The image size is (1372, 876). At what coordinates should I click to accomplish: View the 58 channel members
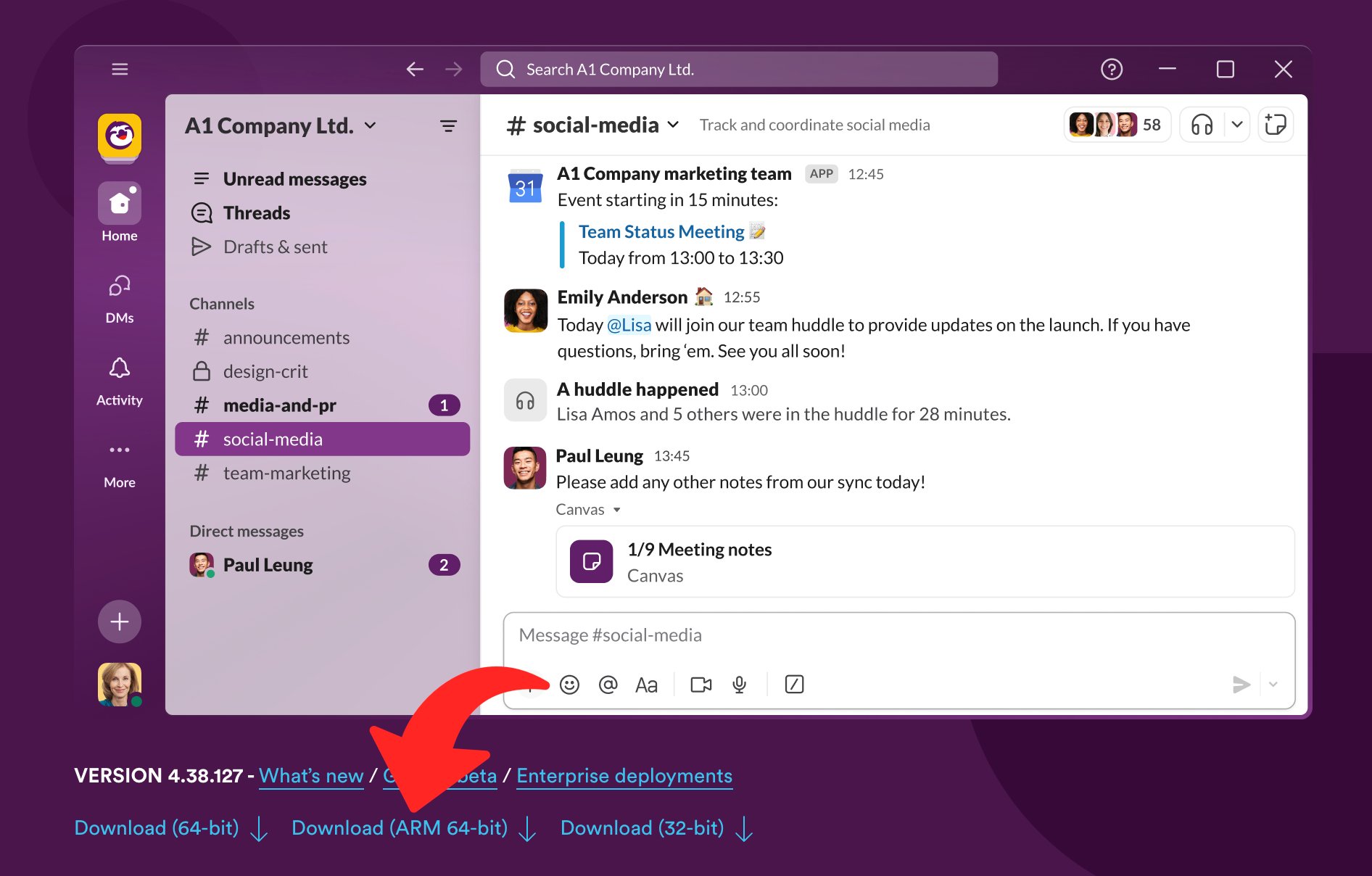tap(1117, 125)
